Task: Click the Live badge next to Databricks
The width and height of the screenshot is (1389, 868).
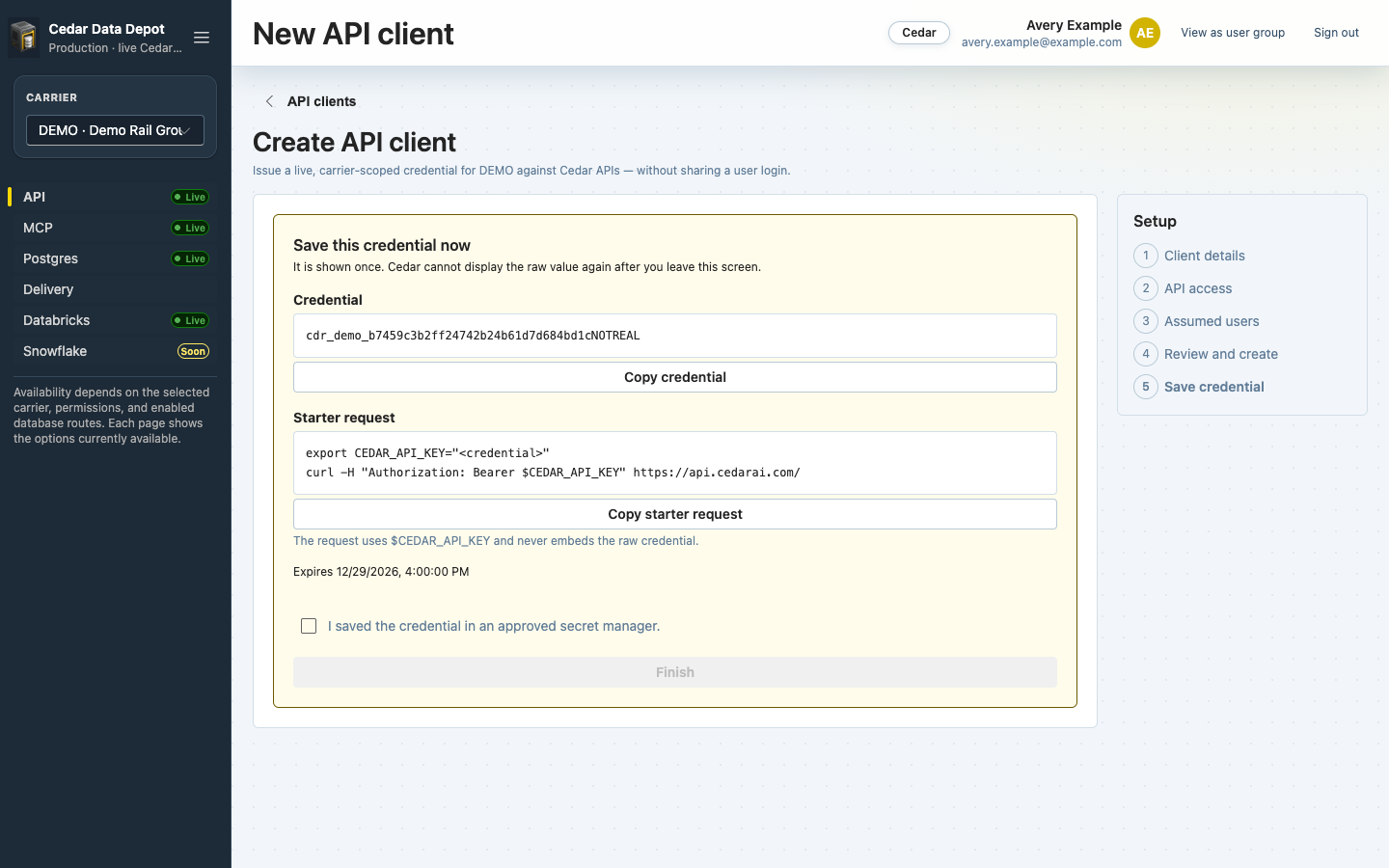Action: 190,320
